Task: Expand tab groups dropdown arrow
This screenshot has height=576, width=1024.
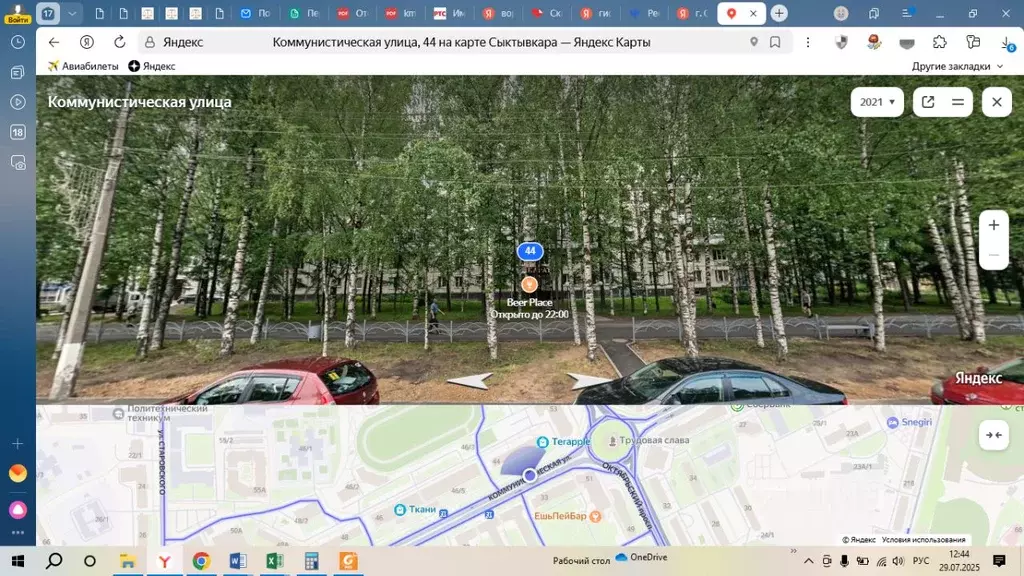Action: coord(72,13)
